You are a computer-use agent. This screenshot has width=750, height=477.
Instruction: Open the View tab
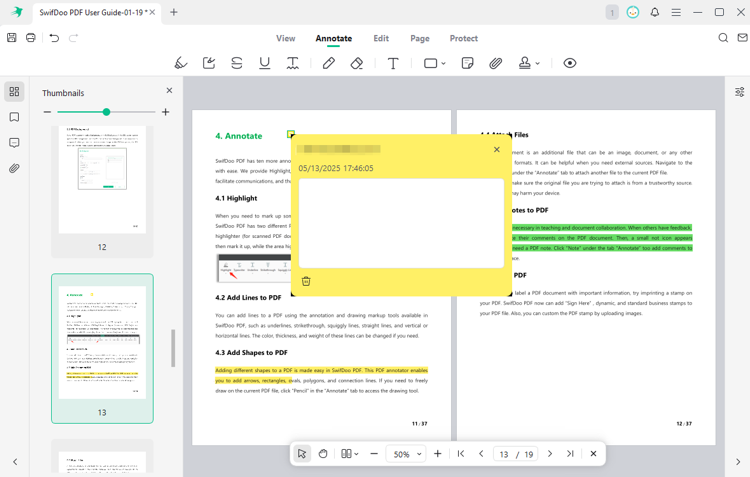point(286,38)
